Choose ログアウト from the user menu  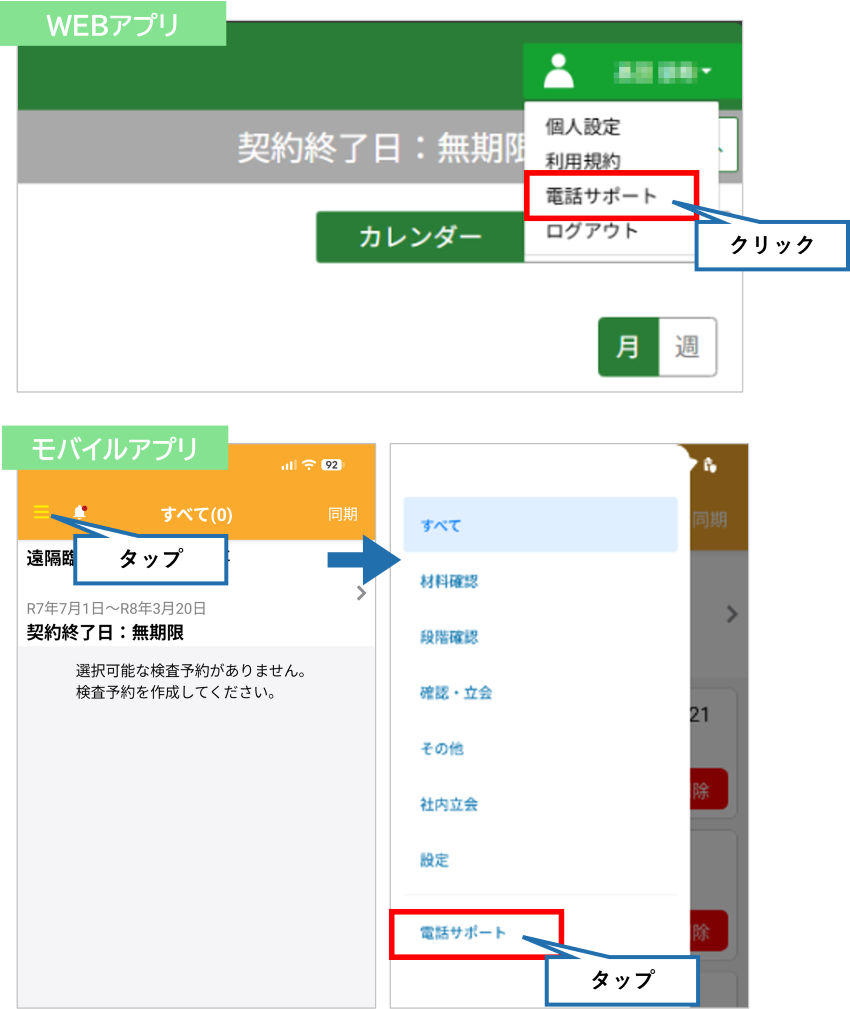tap(591, 231)
